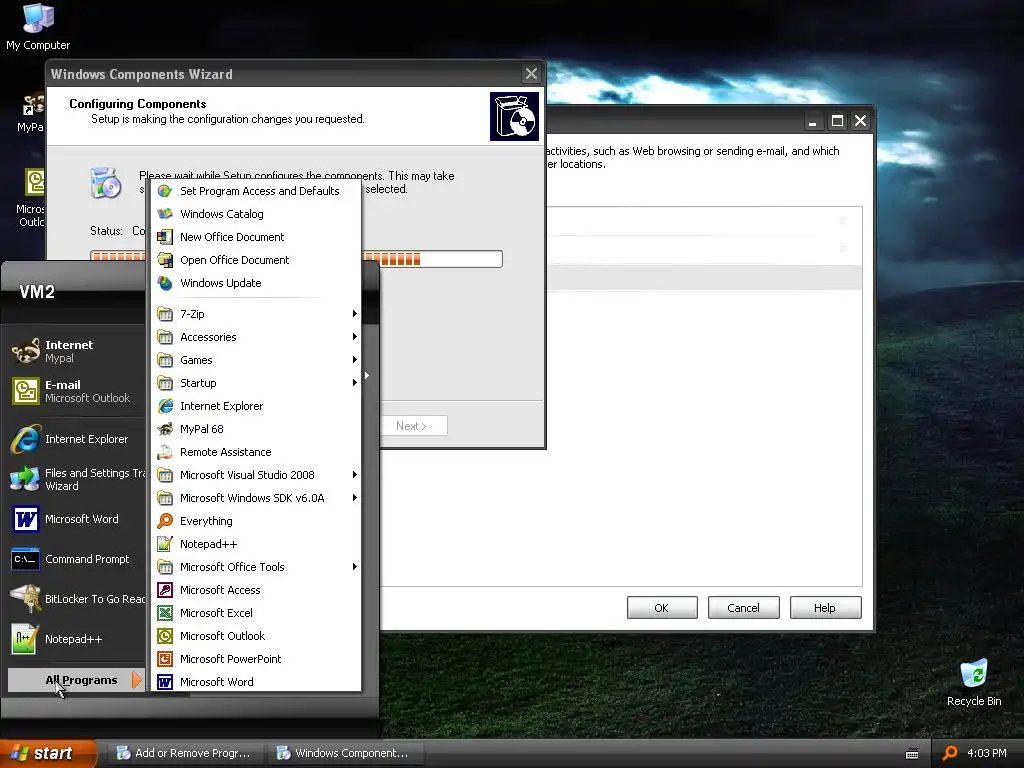Click All Programs in Start menu

coord(76,680)
